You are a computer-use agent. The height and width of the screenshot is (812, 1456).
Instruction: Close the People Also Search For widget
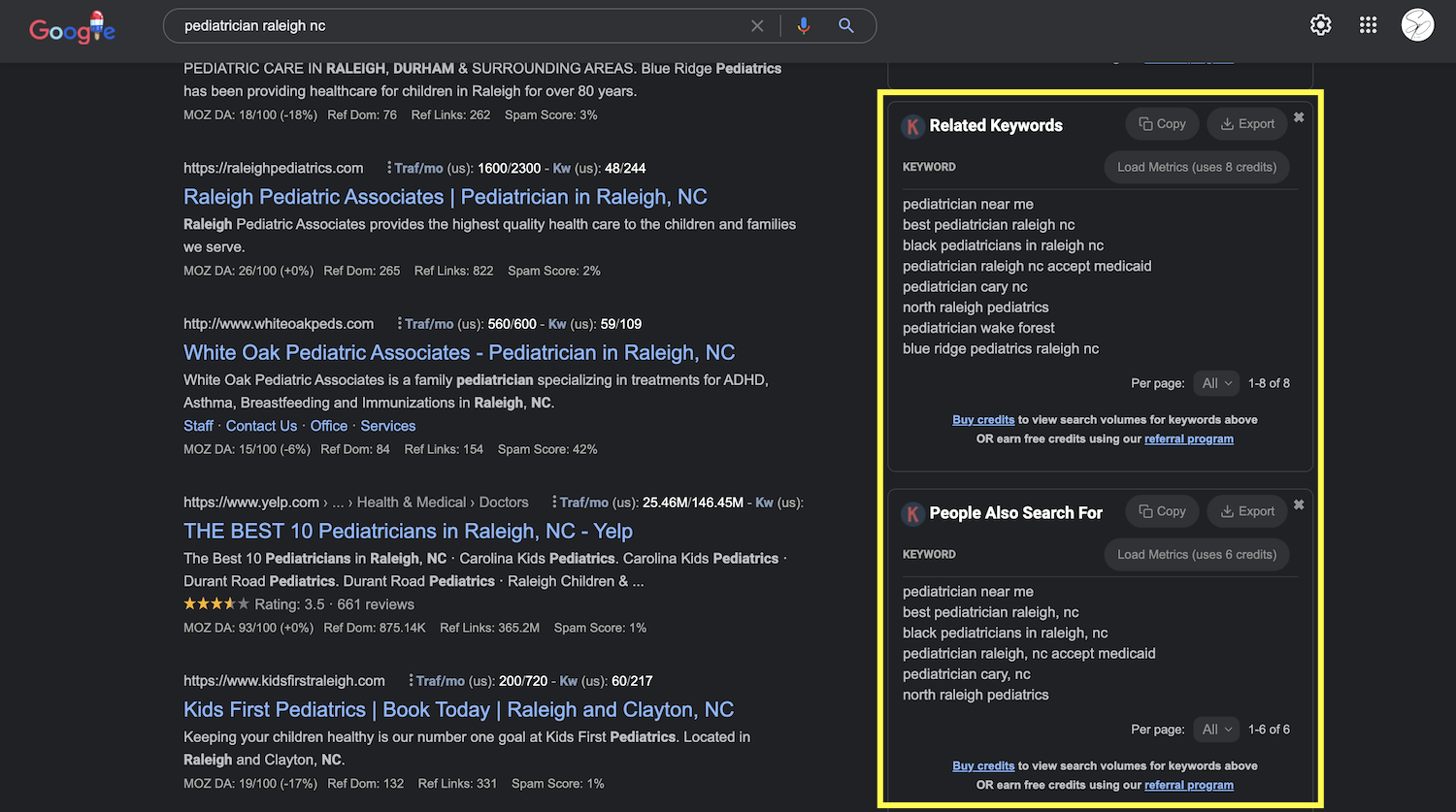click(x=1299, y=504)
